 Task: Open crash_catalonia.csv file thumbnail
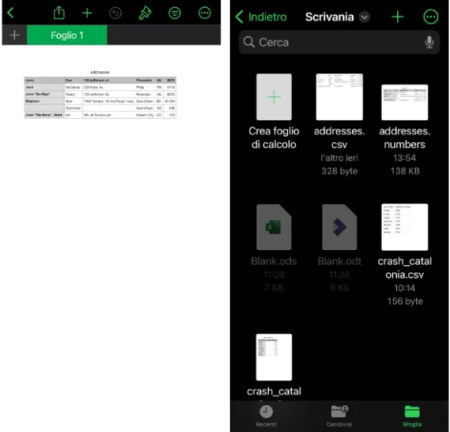(405, 227)
